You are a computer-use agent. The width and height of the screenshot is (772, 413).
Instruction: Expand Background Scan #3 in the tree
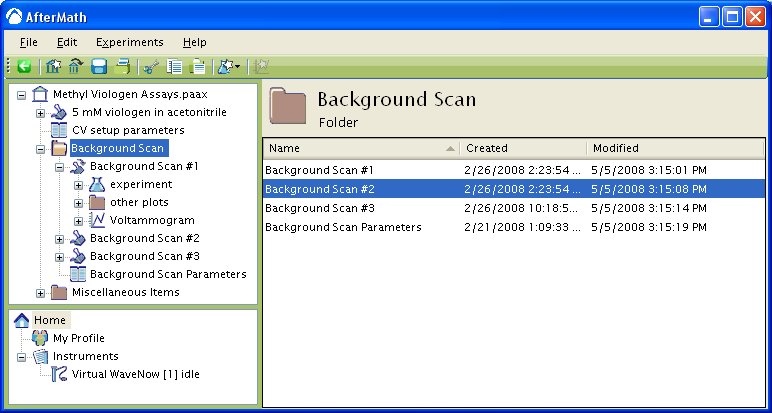(x=59, y=257)
